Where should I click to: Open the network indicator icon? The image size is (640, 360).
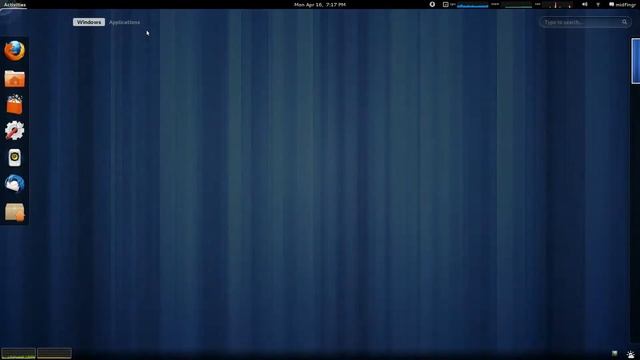pyautogui.click(x=598, y=4)
